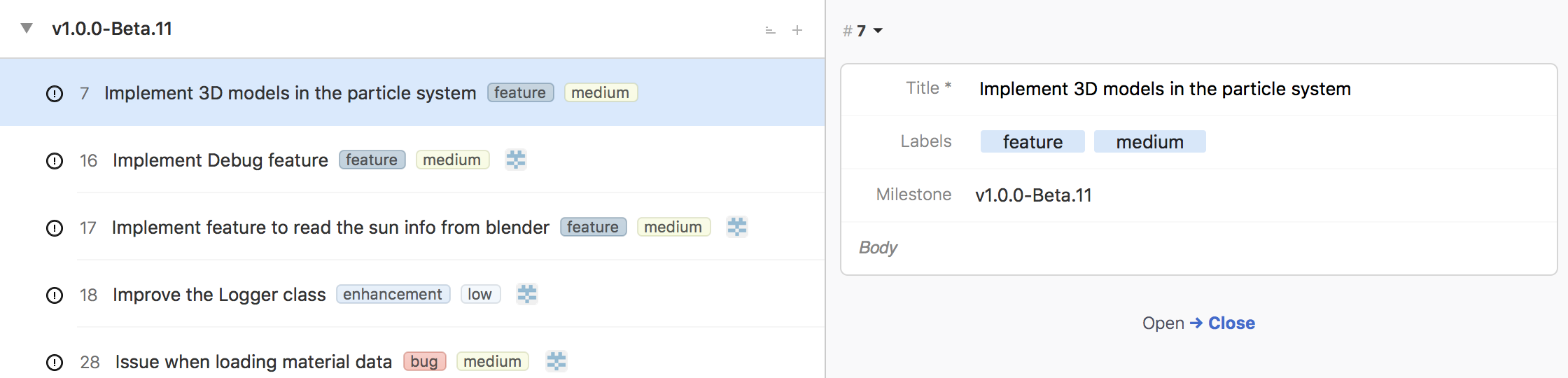
Task: Click the Title input field
Action: pos(1260,89)
